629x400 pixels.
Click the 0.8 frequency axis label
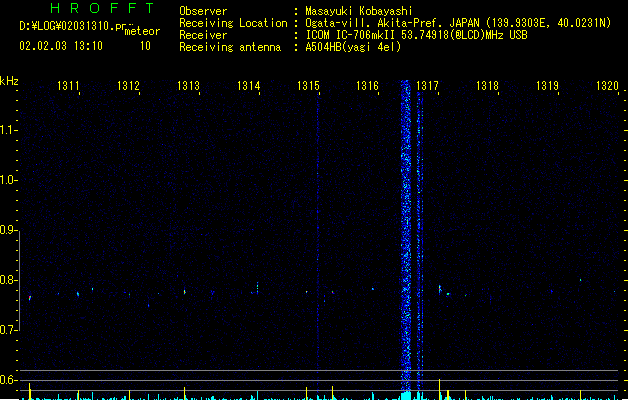click(8, 280)
